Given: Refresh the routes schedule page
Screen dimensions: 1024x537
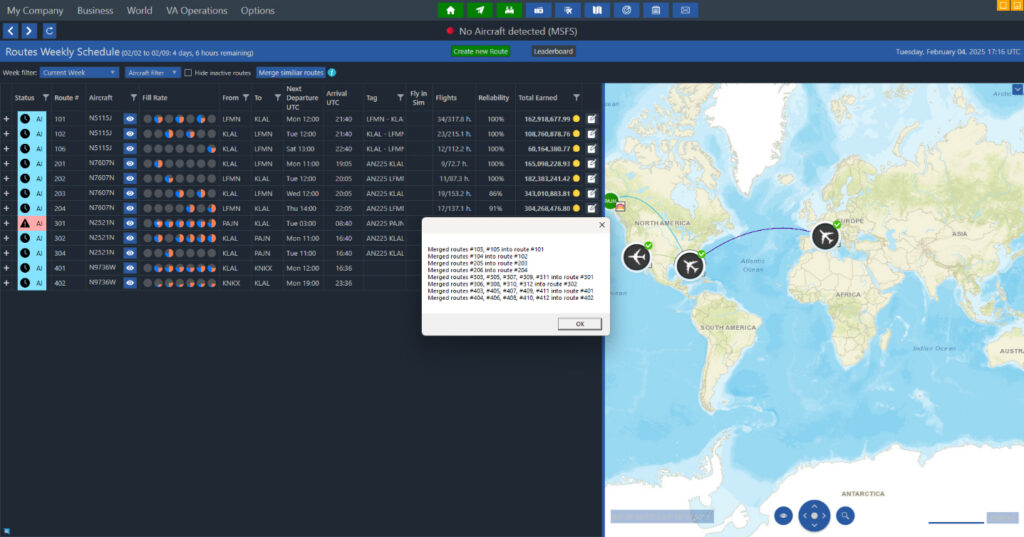Looking at the screenshot, I should 49,31.
